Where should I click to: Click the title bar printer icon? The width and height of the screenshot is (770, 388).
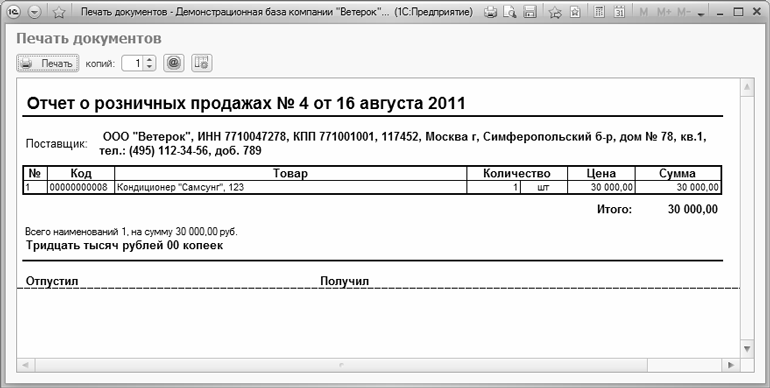(491, 12)
